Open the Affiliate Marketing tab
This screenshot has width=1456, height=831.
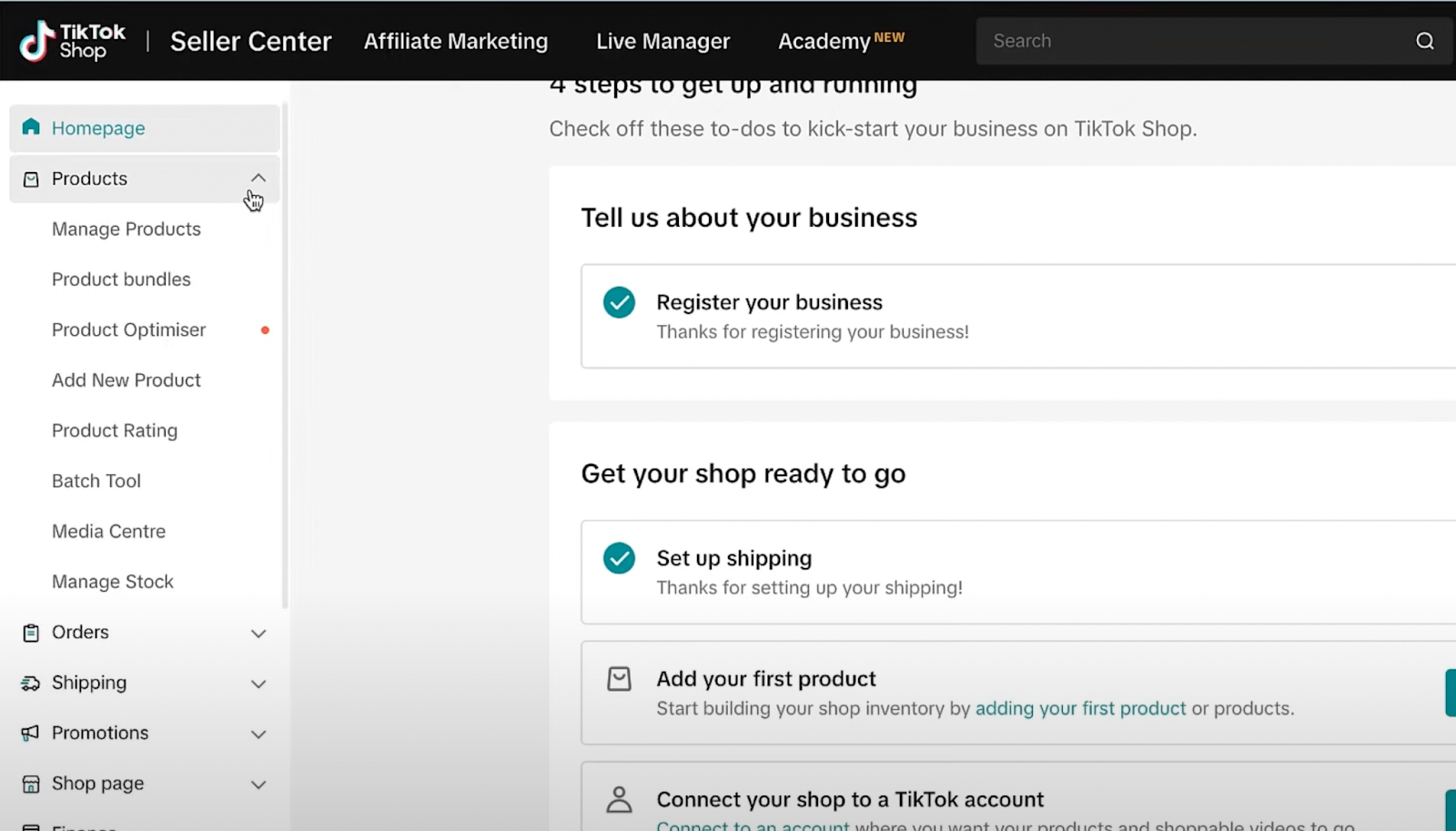pyautogui.click(x=456, y=41)
